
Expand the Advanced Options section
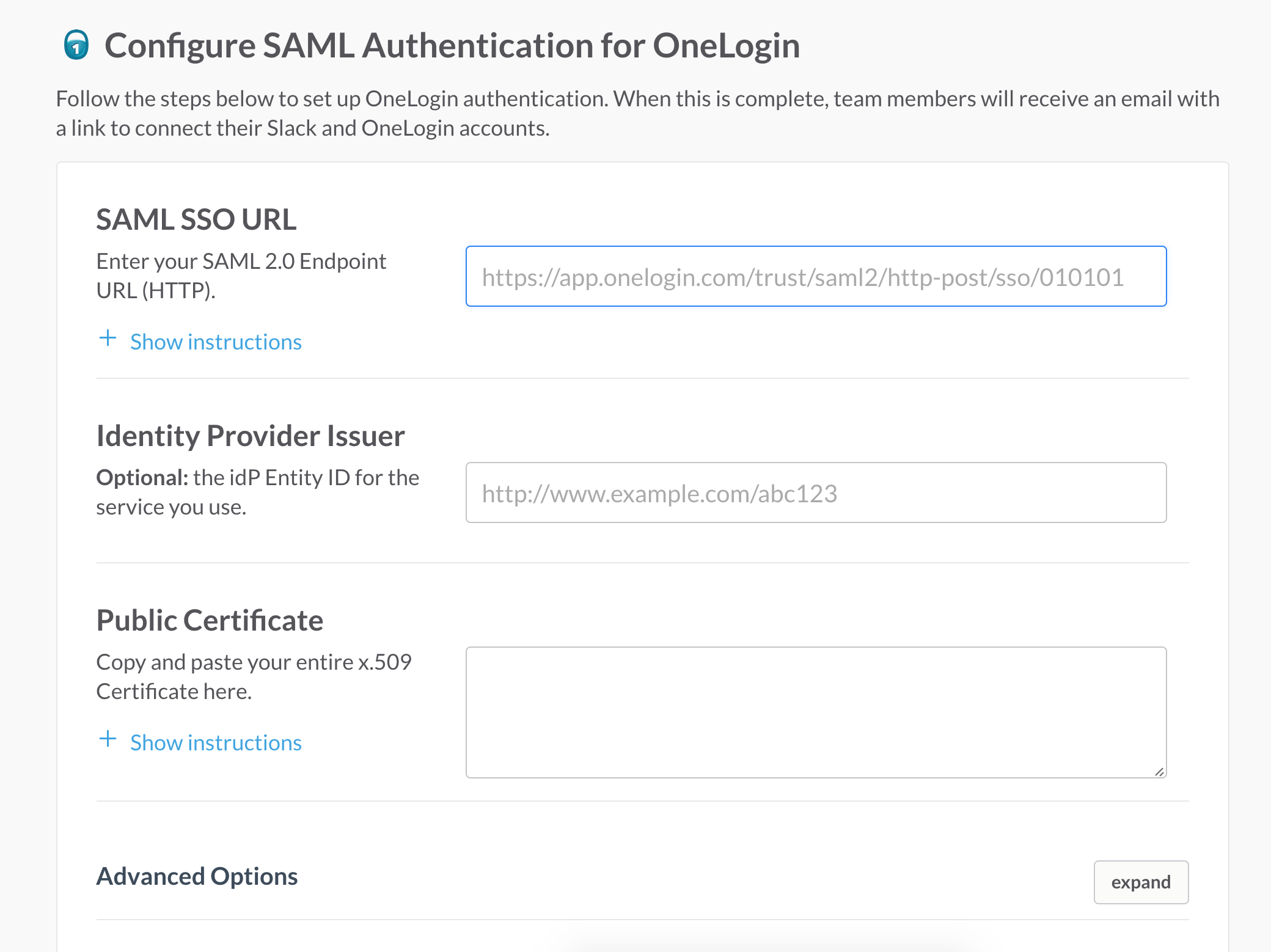coord(1141,882)
